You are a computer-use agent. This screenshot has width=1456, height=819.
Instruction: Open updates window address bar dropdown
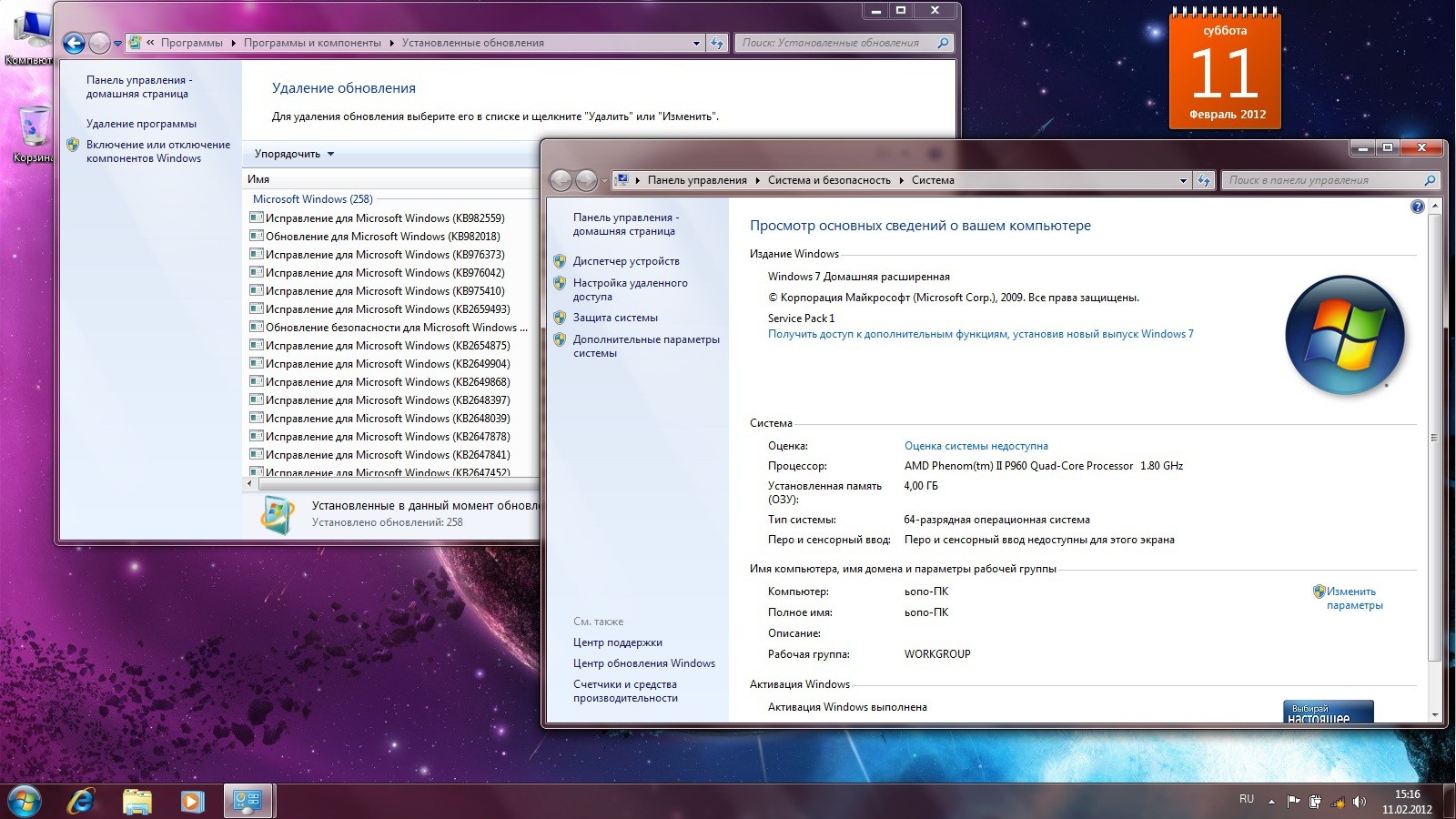click(697, 43)
